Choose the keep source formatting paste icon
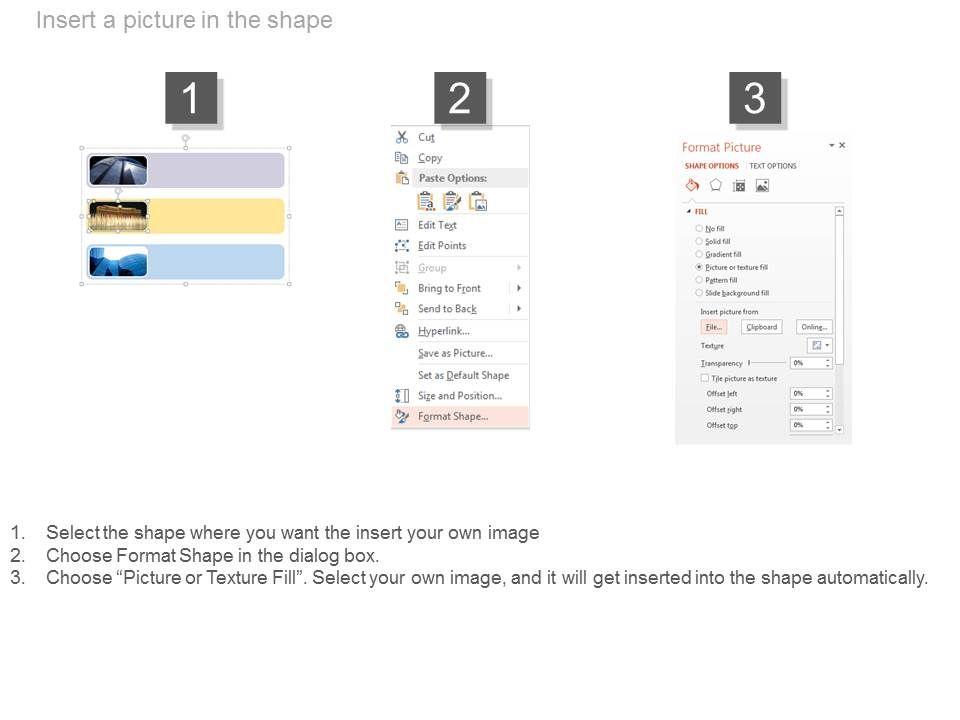Image resolution: width=960 pixels, height=720 pixels. tap(452, 201)
